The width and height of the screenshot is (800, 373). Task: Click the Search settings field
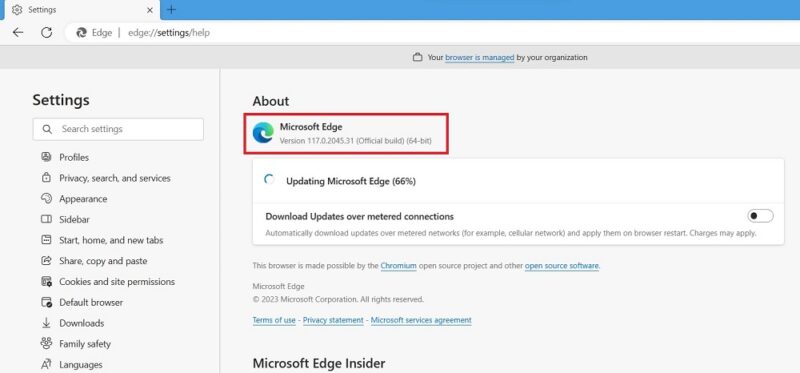coord(118,129)
